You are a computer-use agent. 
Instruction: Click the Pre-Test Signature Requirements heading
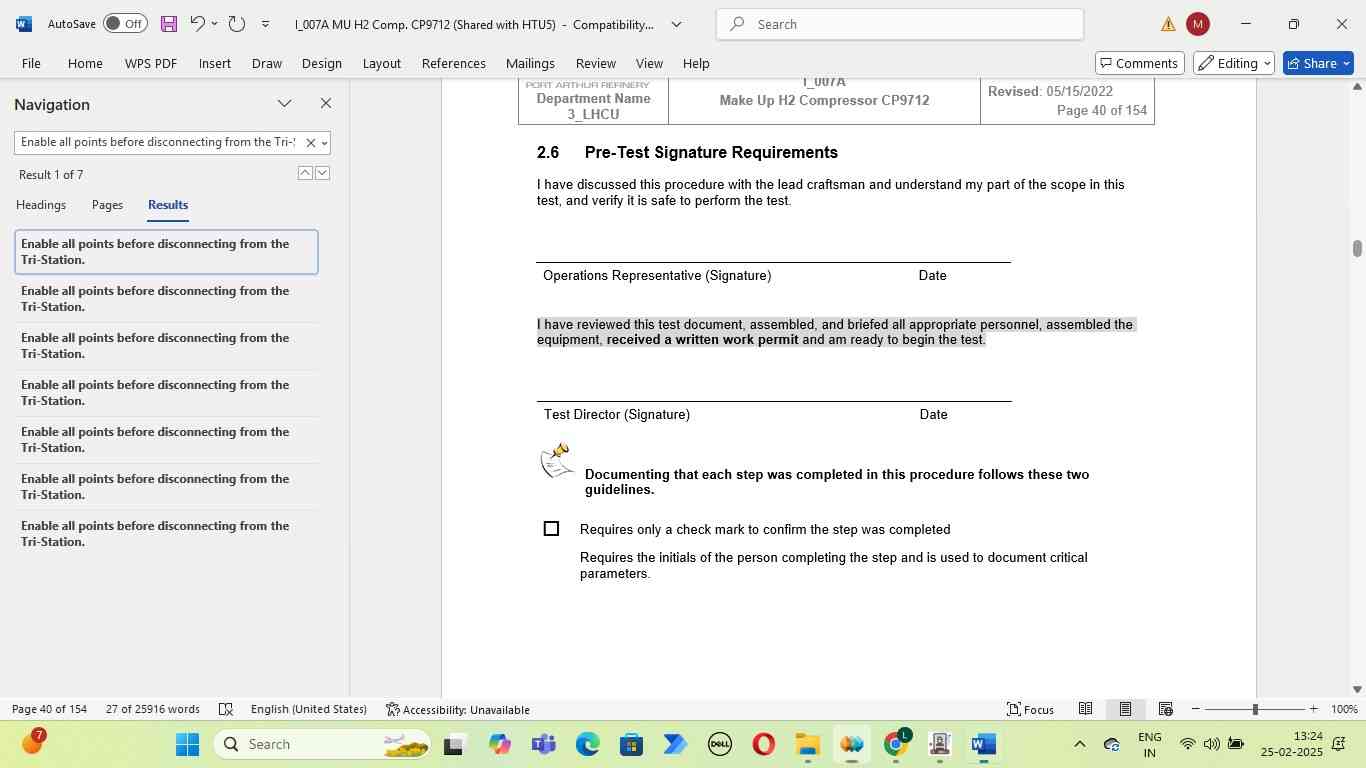[711, 152]
